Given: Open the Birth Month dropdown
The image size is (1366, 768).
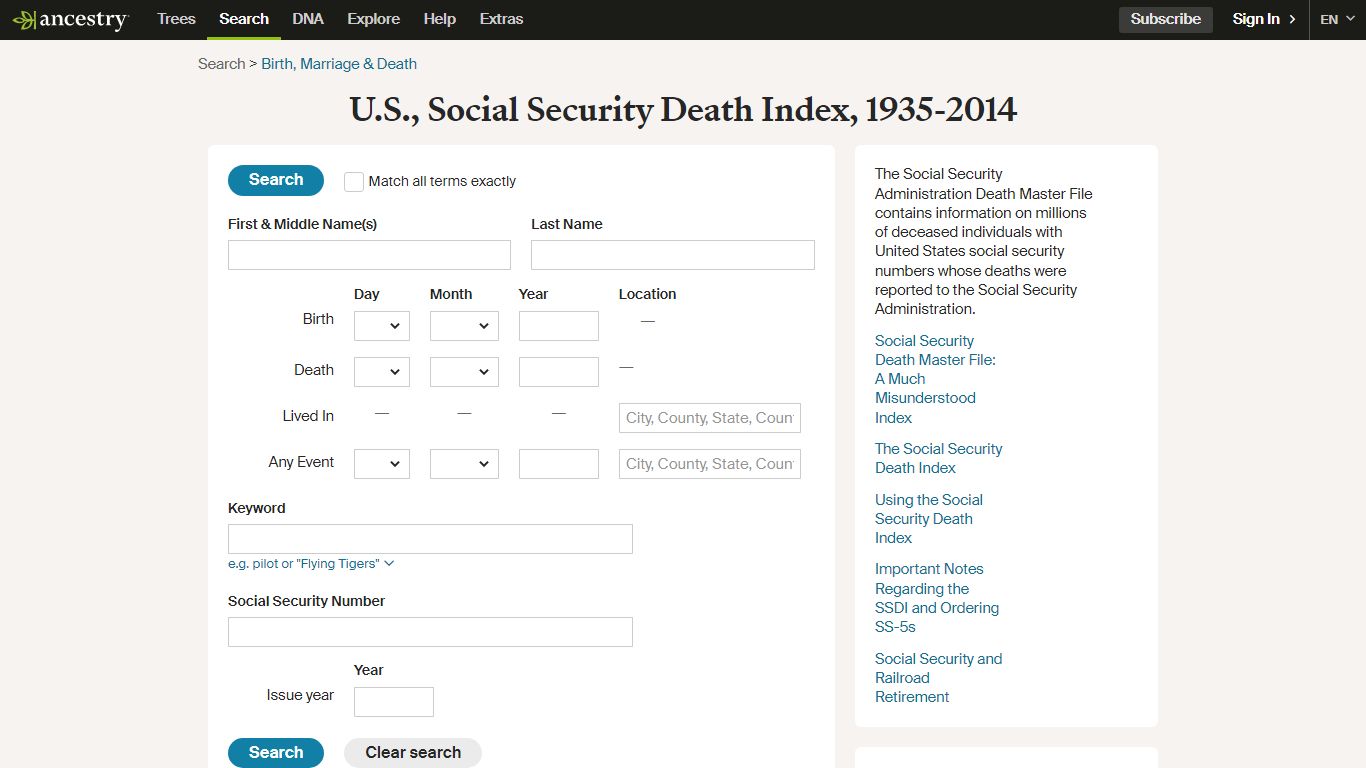Looking at the screenshot, I should pyautogui.click(x=464, y=326).
